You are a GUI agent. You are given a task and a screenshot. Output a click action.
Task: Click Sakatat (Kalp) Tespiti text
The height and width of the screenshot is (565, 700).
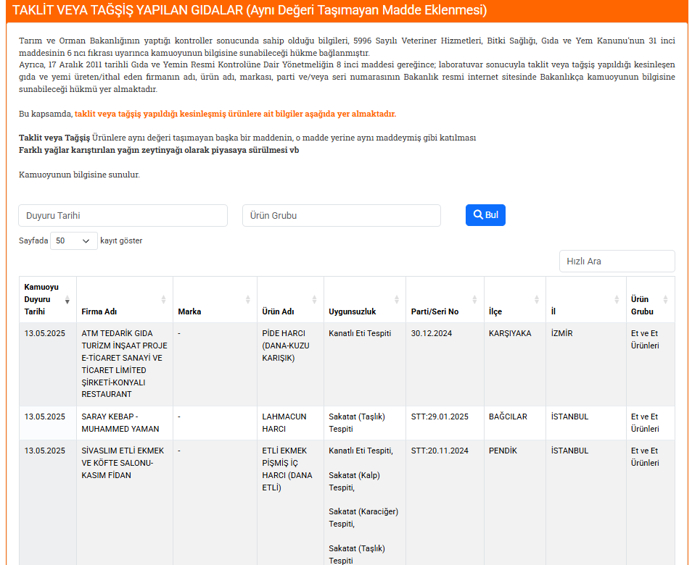(354, 482)
